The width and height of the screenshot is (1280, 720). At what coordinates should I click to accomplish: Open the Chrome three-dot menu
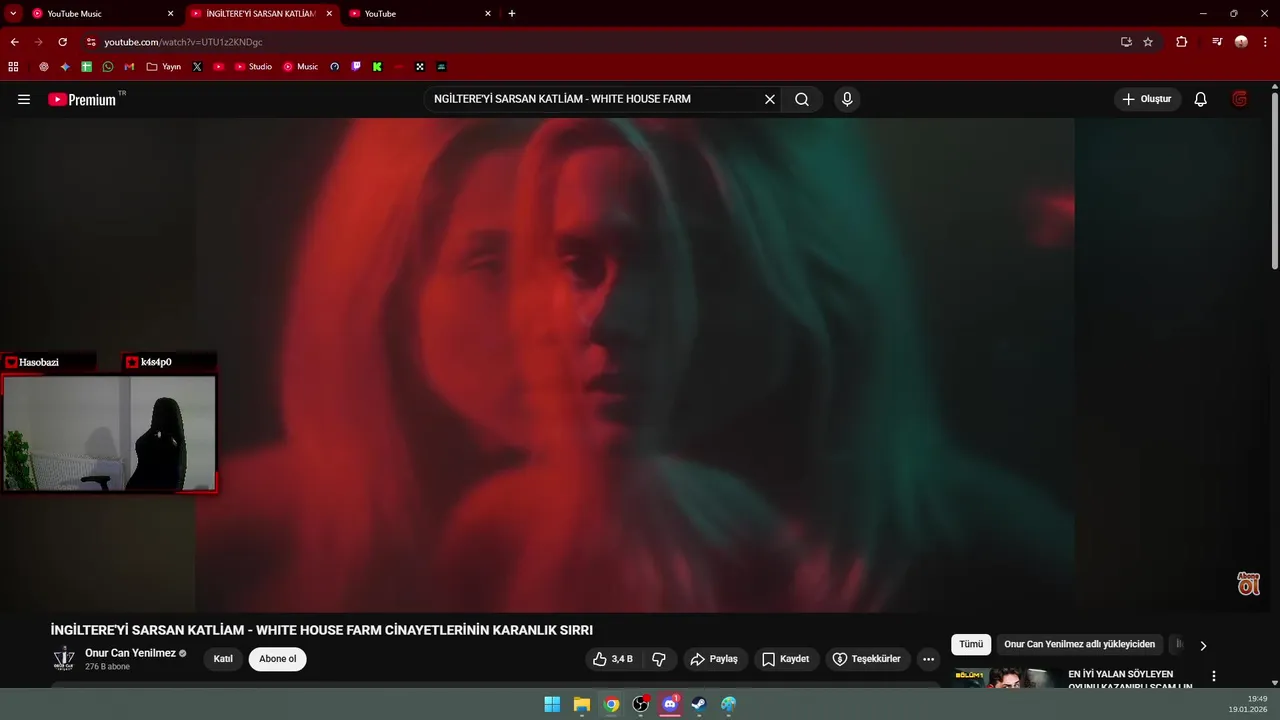(1265, 42)
